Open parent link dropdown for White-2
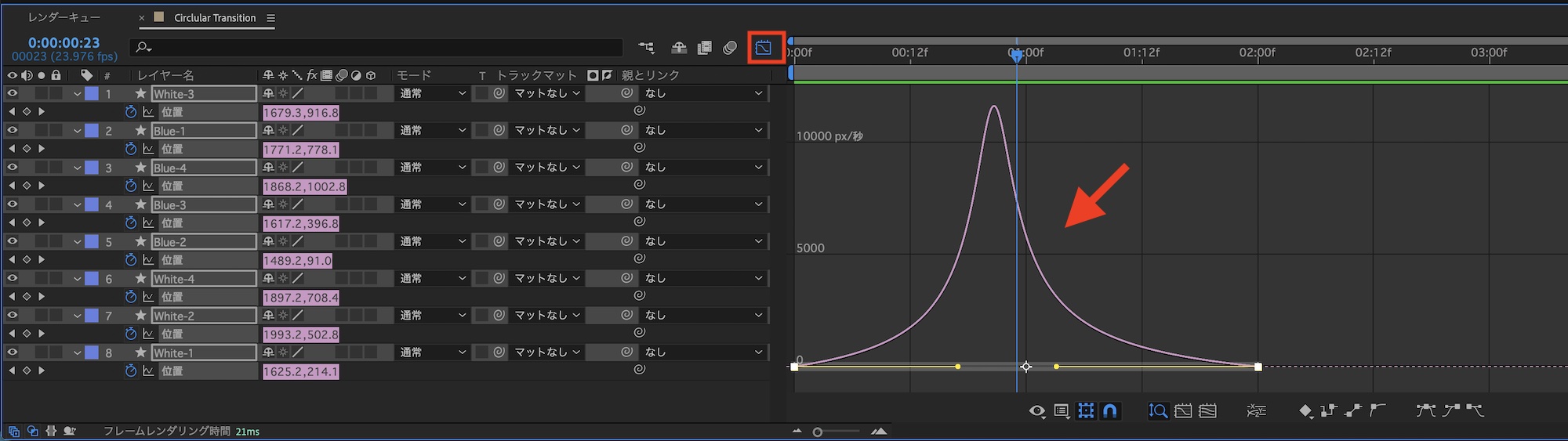Screen dimensions: 1568x441 [702, 315]
